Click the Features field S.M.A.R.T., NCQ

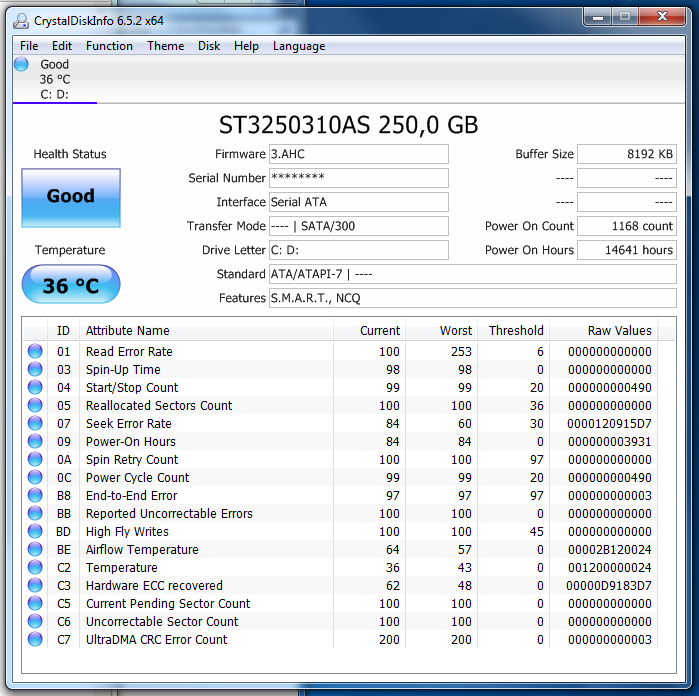tap(473, 298)
